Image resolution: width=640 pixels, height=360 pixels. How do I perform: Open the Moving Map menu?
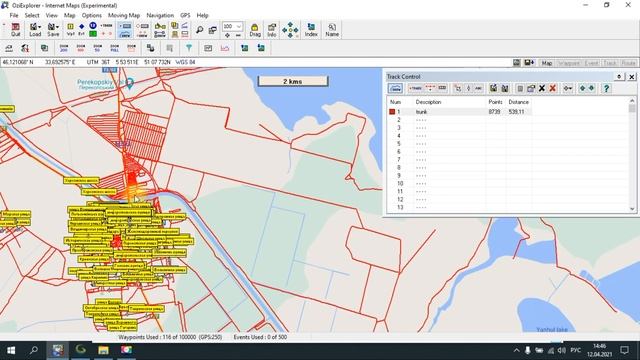pos(124,15)
